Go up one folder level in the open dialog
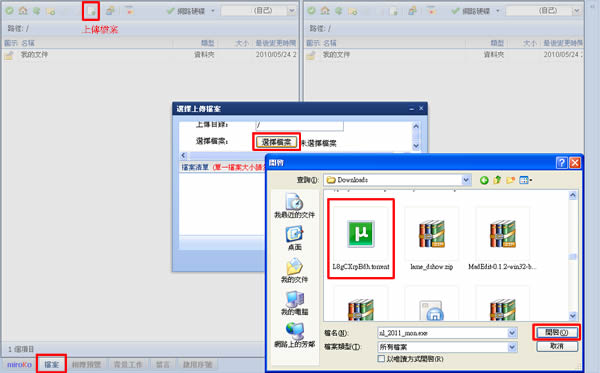This screenshot has height=373, width=600. [x=497, y=180]
